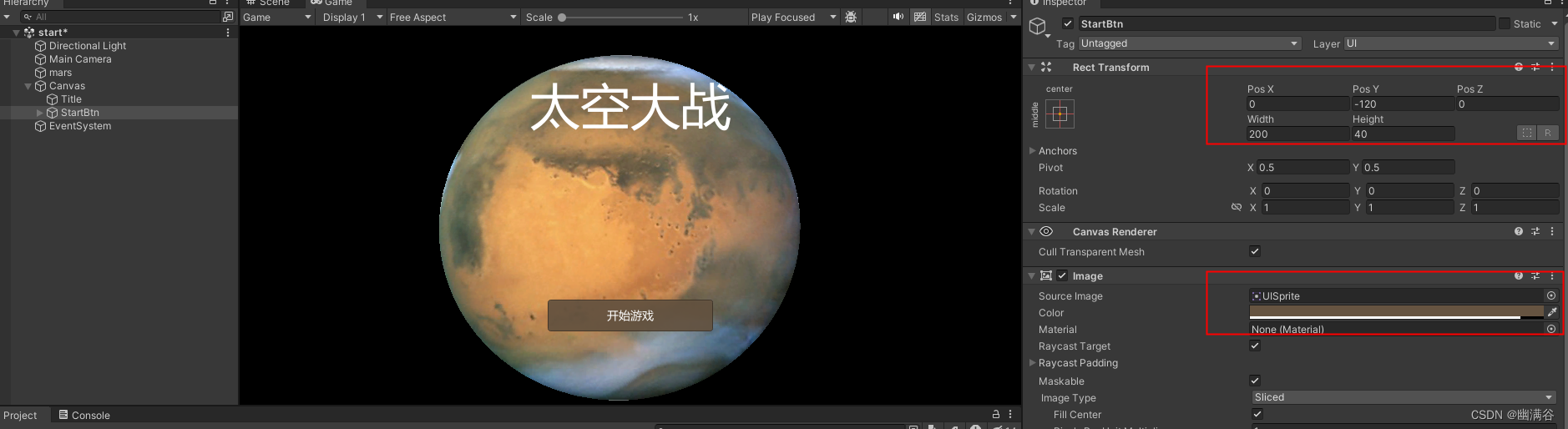Open Image component preset selector icon

point(1535,275)
